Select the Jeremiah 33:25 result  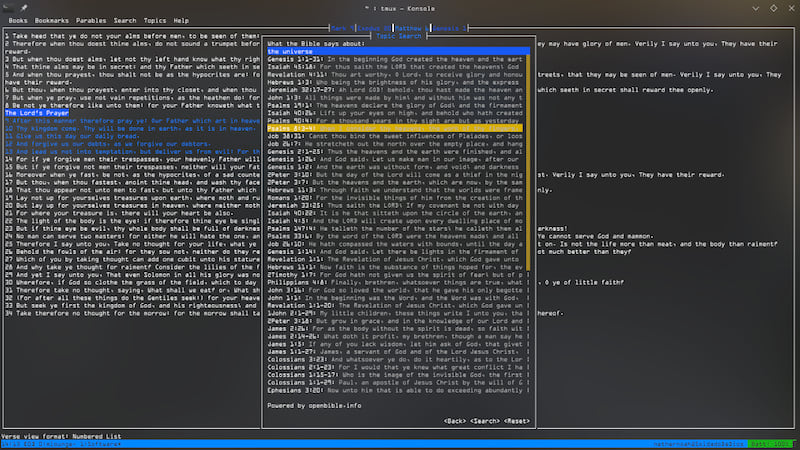point(395,206)
